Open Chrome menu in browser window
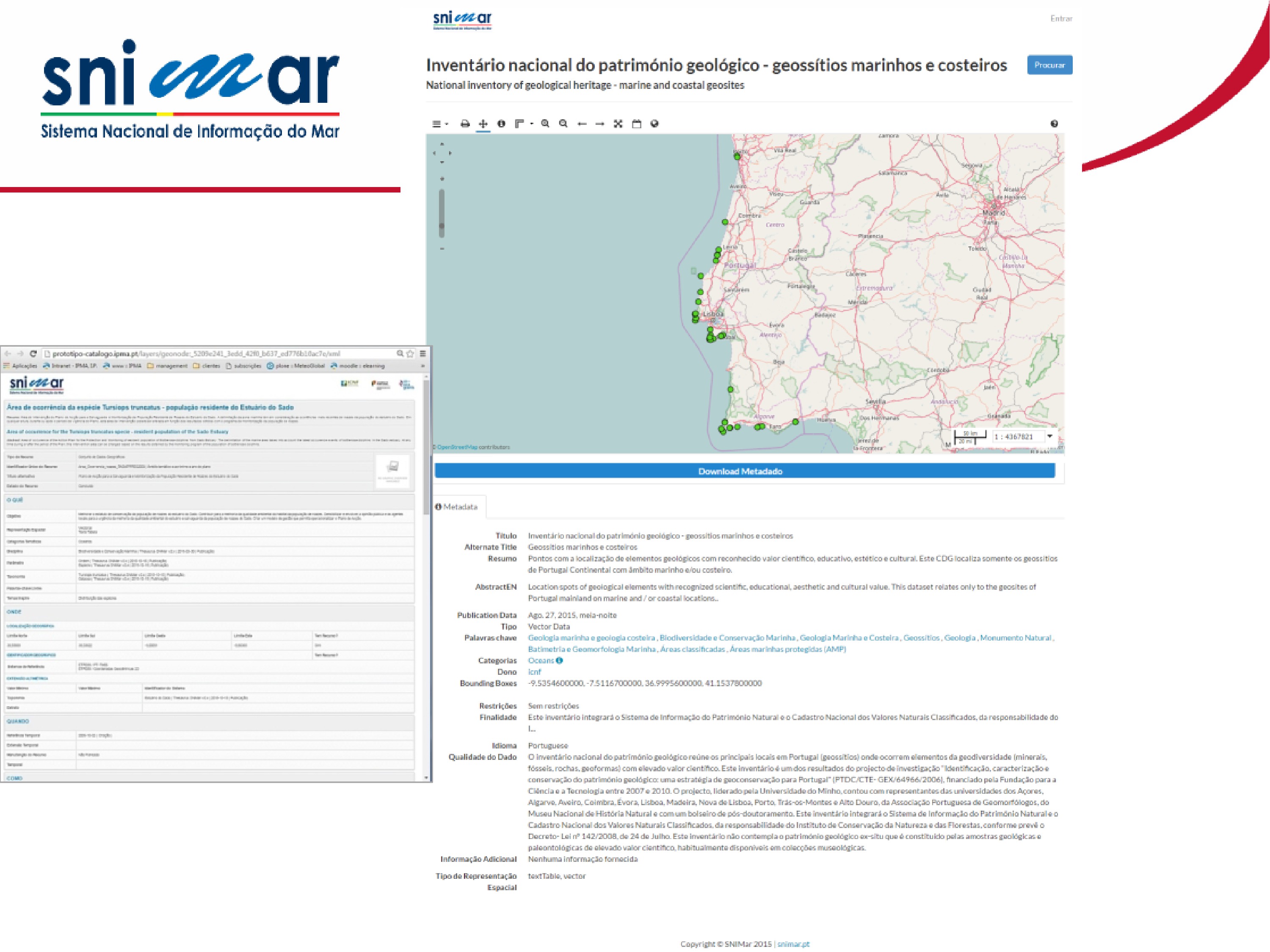Viewport: 1270px width, 952px height. (x=422, y=353)
